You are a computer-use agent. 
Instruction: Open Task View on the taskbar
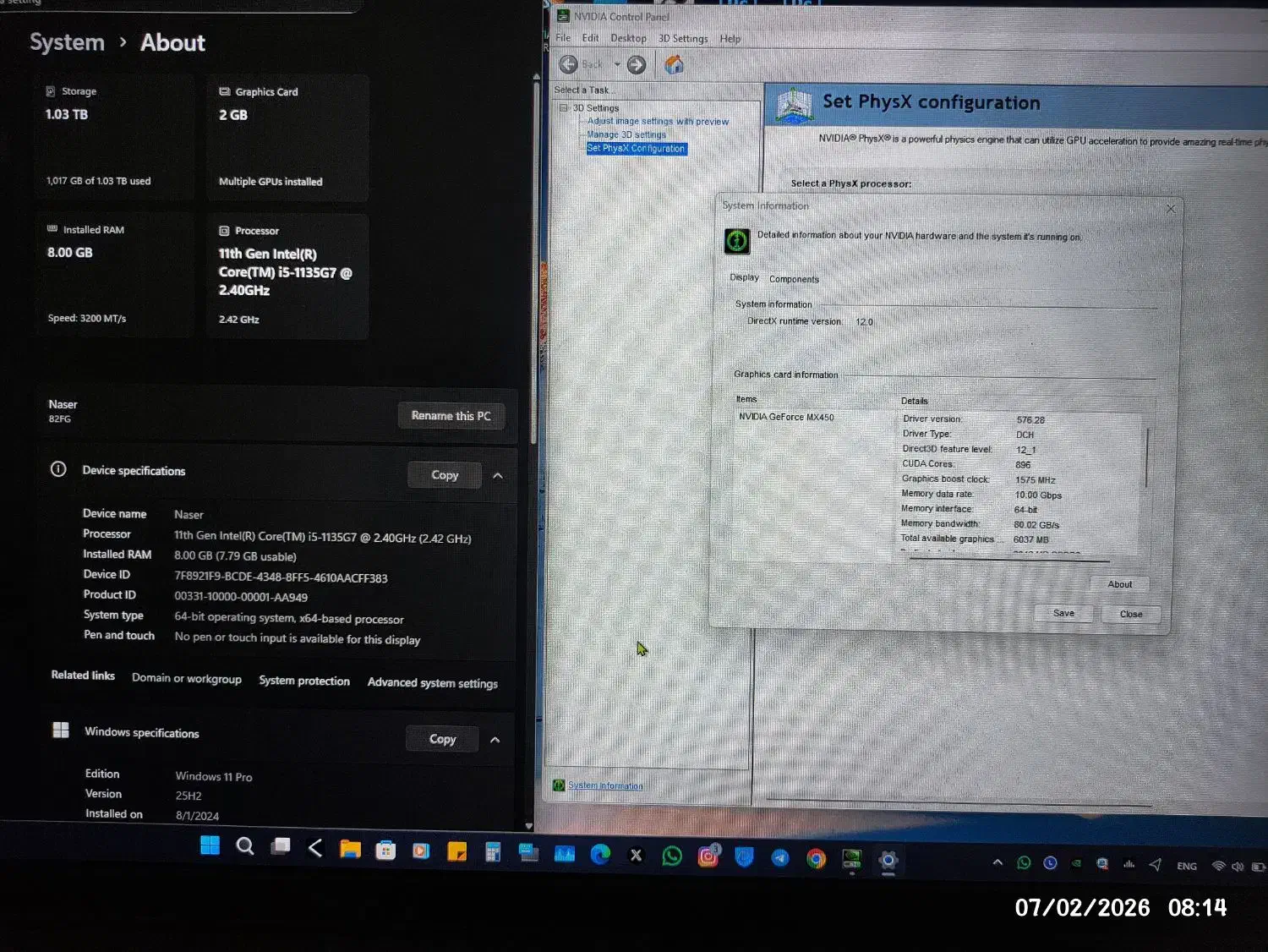pyautogui.click(x=281, y=846)
